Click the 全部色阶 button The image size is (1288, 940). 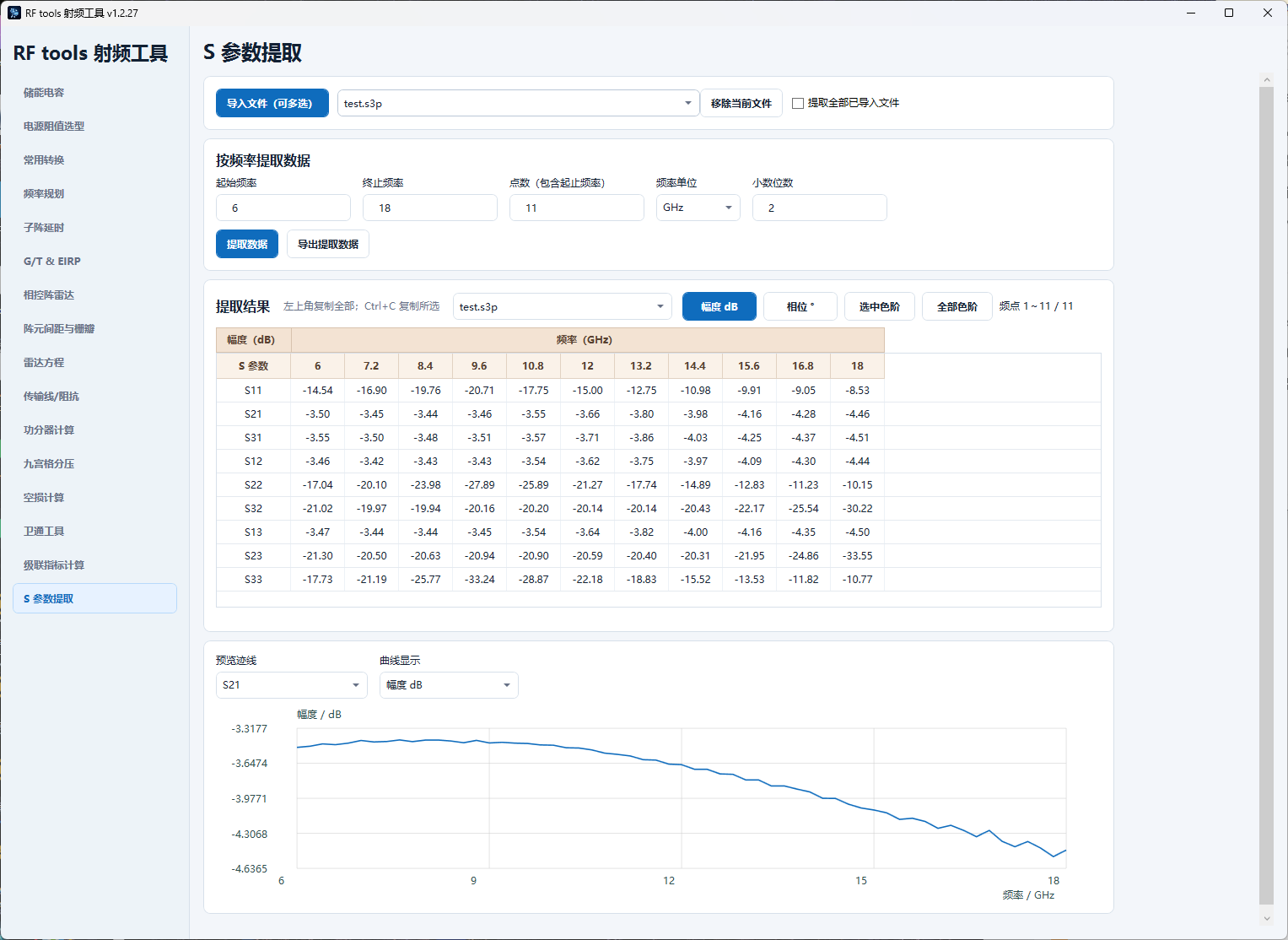(x=957, y=306)
